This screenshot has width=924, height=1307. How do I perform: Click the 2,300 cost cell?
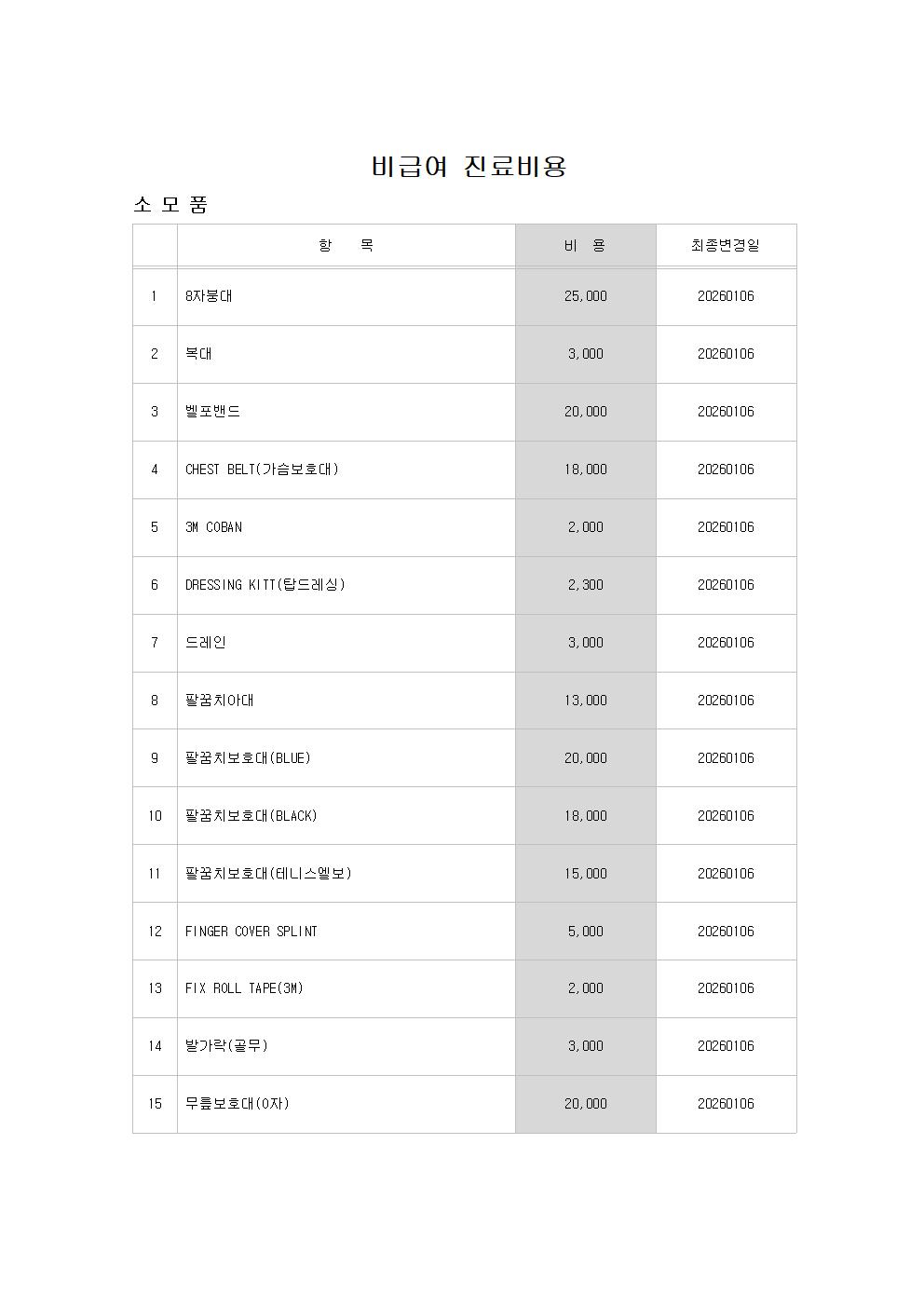[x=585, y=585]
